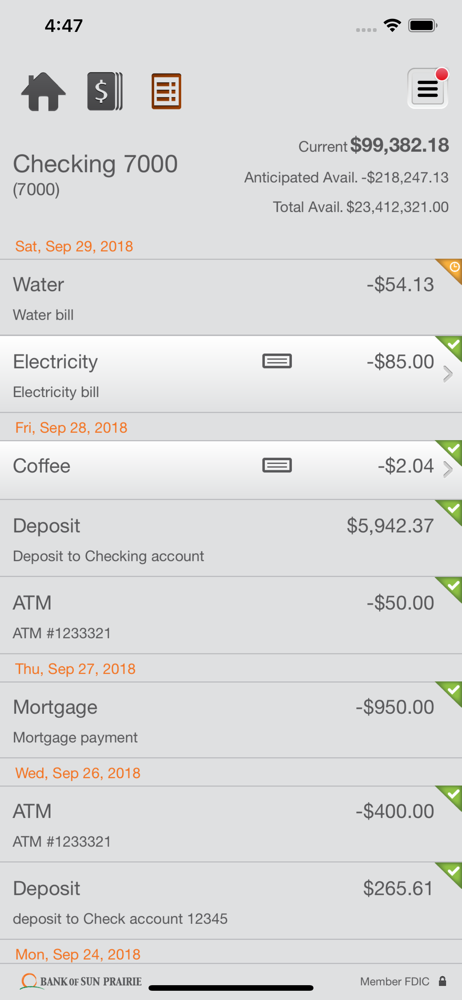This screenshot has width=462, height=1000.
Task: Tap the check image icon on Electricity
Action: tap(277, 362)
